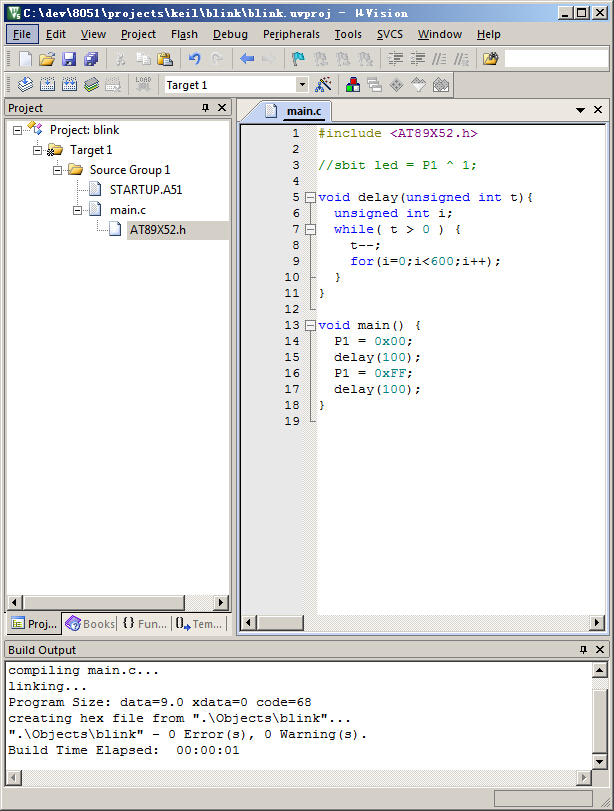Close the main.c editor tab with the X
Viewport: 614px width, 811px height.
pos(598,110)
